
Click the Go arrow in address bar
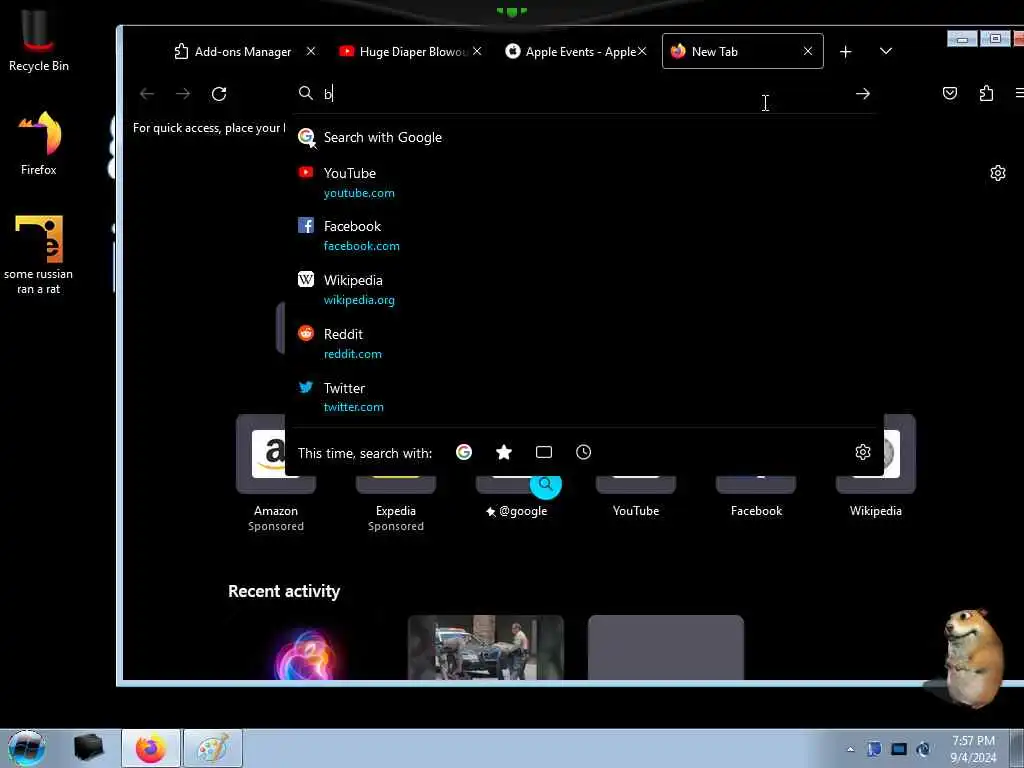[863, 94]
